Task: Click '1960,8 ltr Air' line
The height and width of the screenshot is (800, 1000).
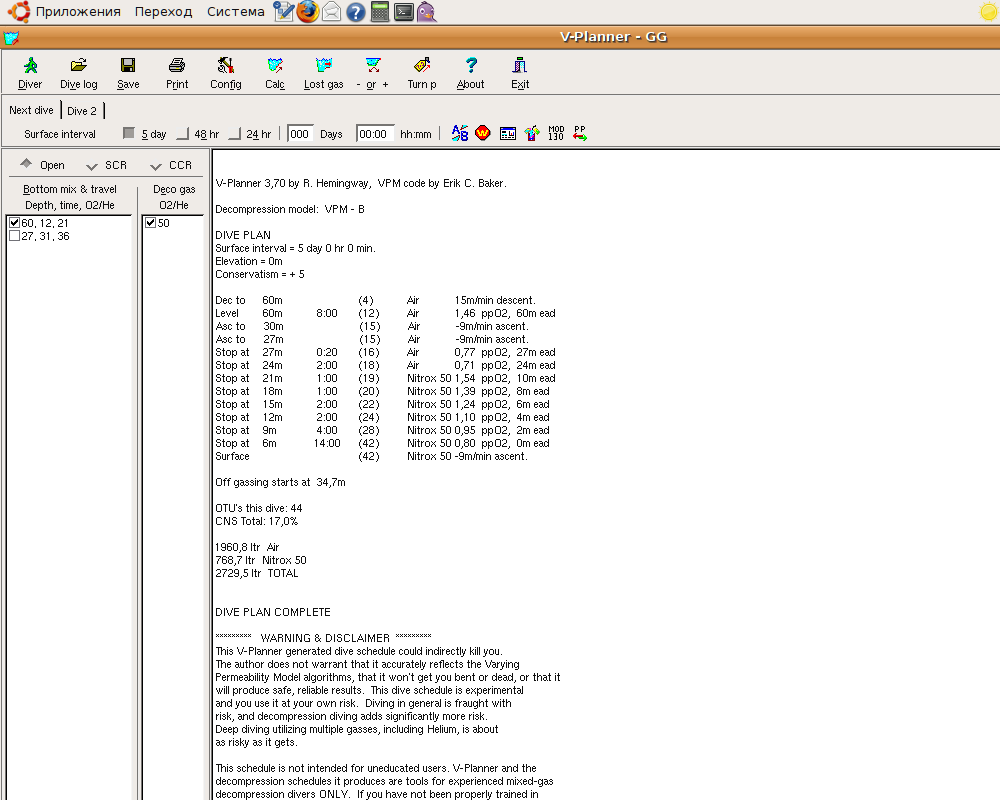Action: click(x=247, y=547)
